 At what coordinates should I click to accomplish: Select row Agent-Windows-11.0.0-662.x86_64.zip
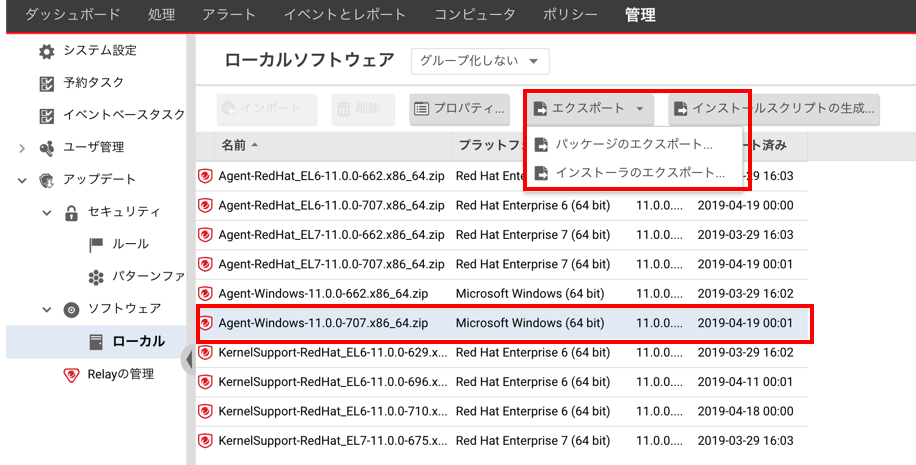click(x=502, y=293)
